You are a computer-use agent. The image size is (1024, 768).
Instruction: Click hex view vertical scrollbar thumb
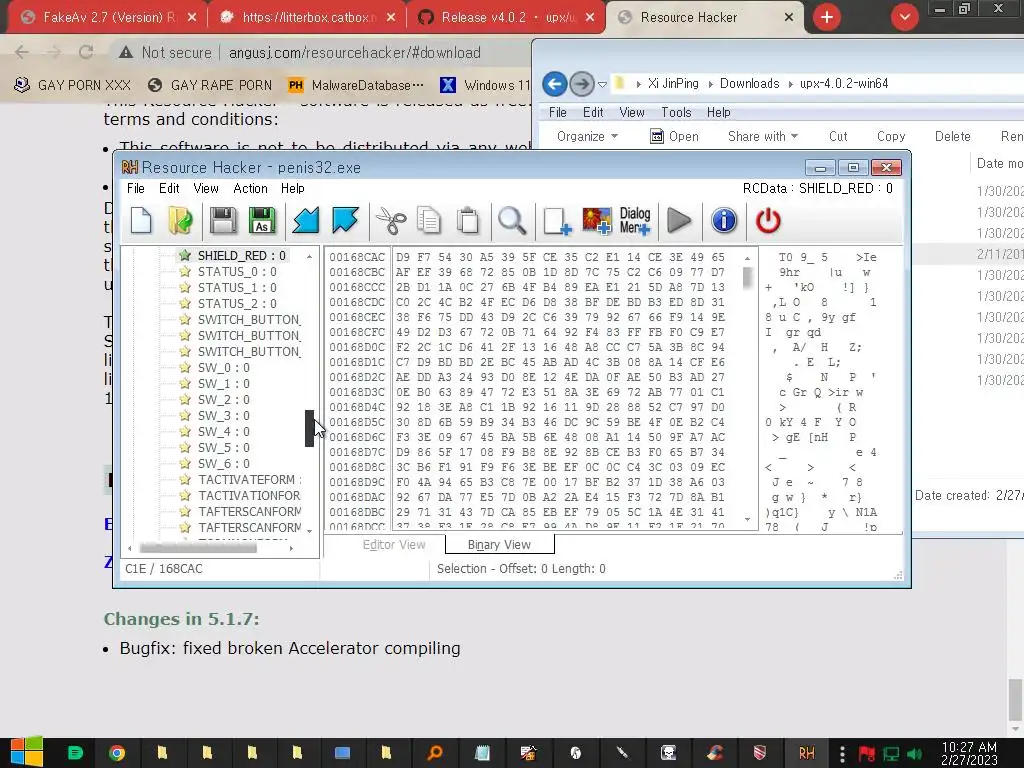747,276
